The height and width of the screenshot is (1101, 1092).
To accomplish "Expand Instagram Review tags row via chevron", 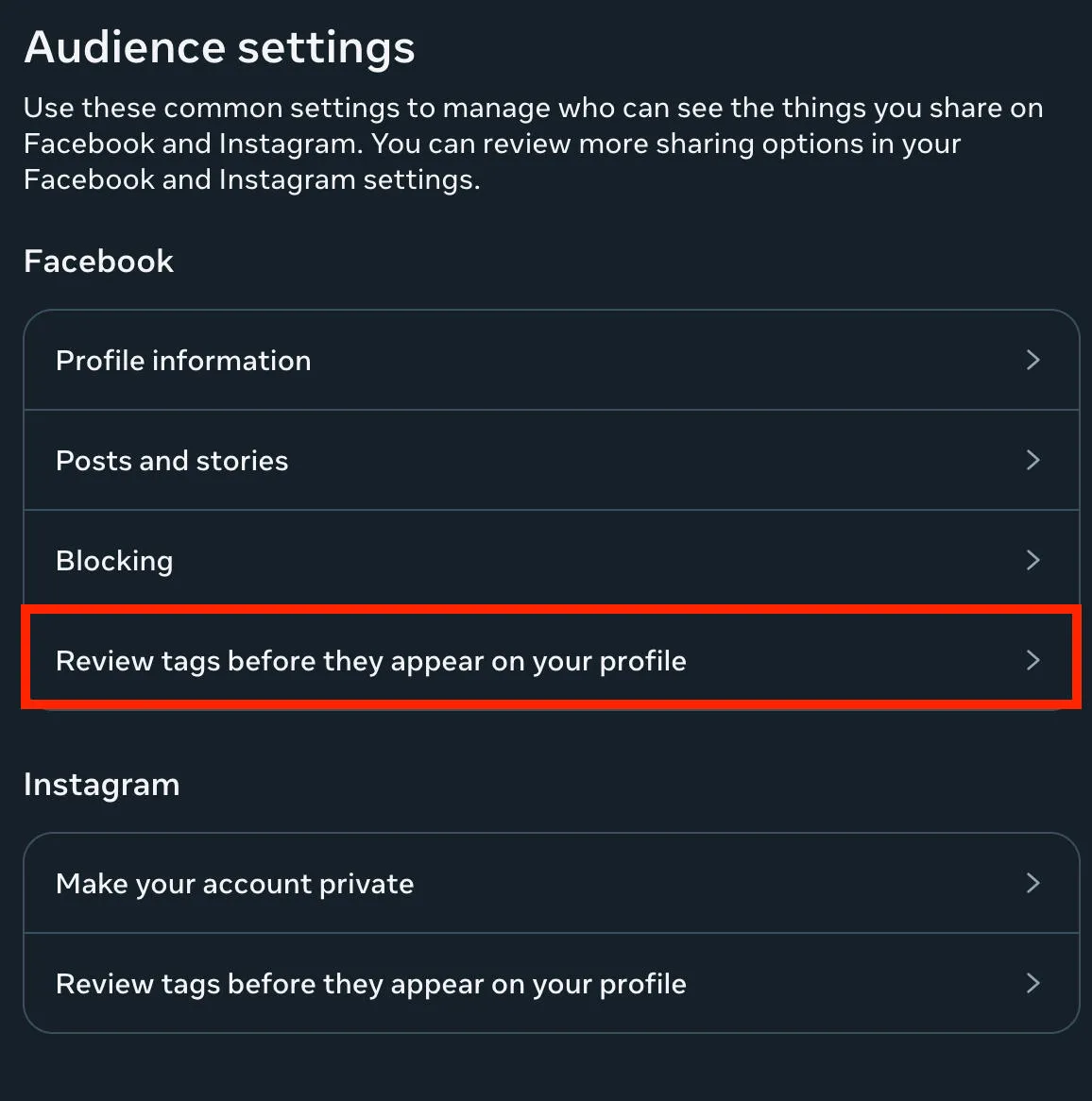I will click(1032, 984).
